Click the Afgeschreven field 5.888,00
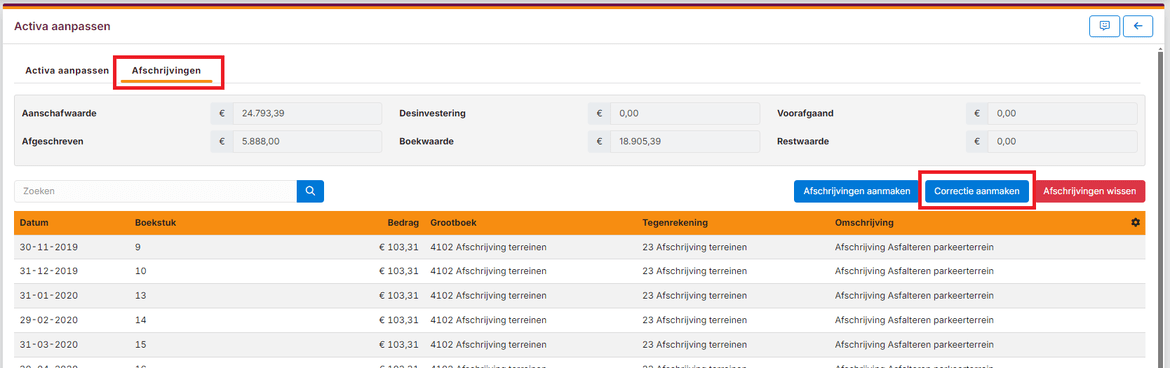The image size is (1170, 368). tap(307, 141)
